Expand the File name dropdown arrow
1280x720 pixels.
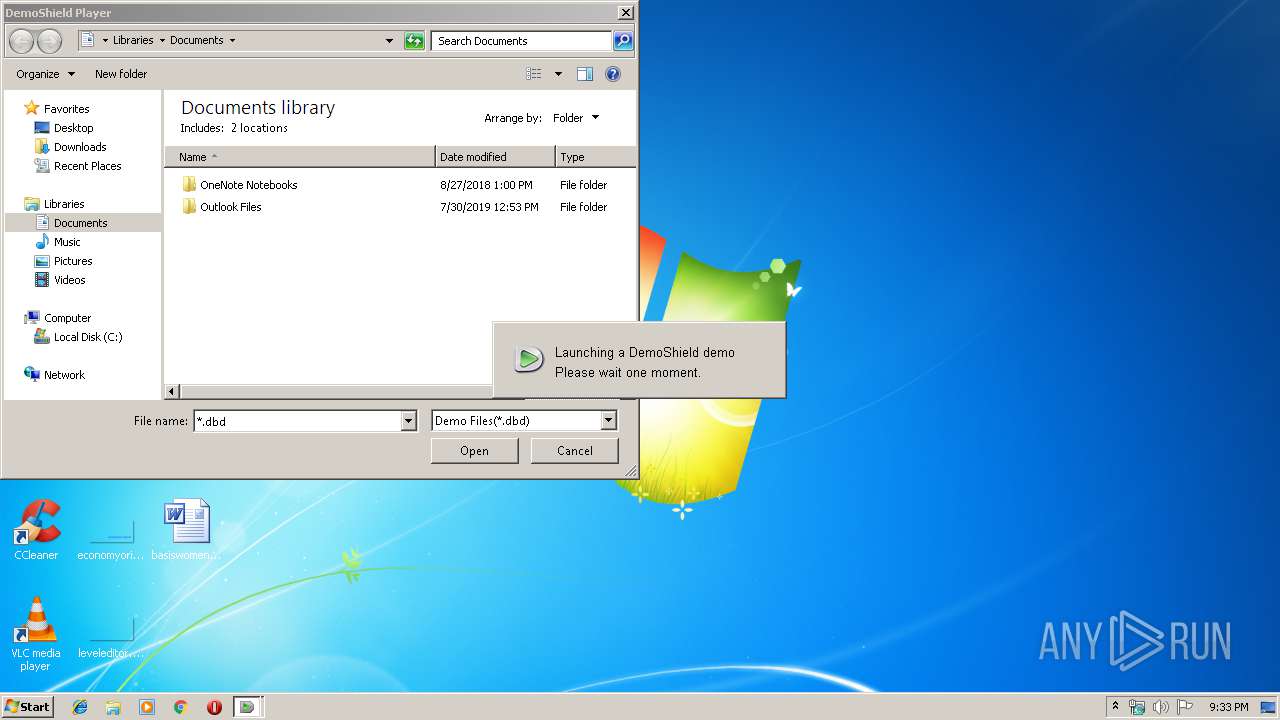click(x=408, y=421)
